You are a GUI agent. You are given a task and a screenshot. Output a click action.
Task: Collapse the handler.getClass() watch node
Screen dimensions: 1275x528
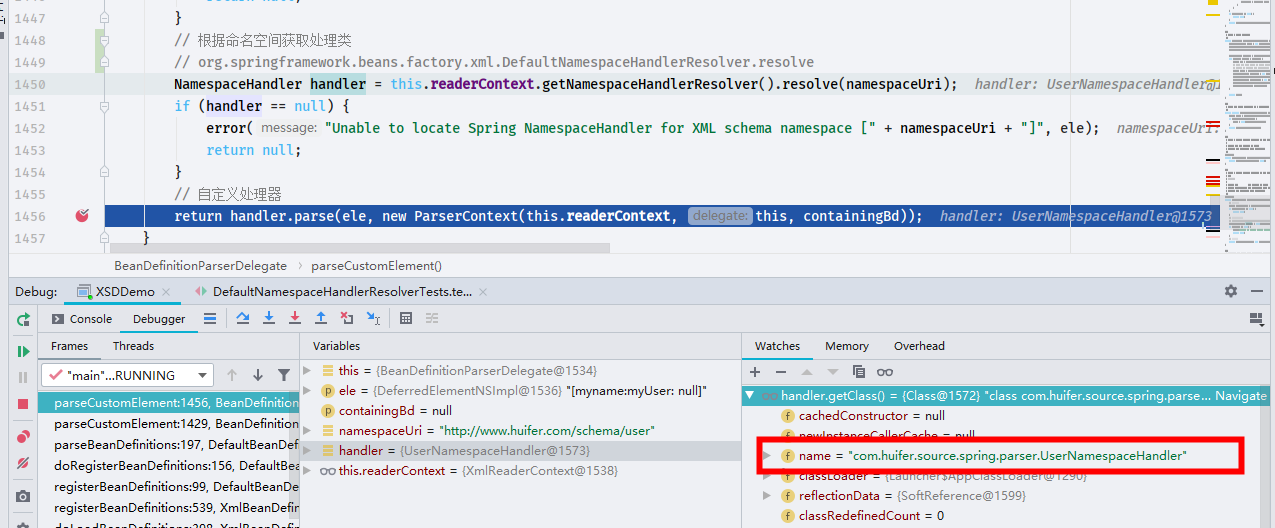pos(750,396)
